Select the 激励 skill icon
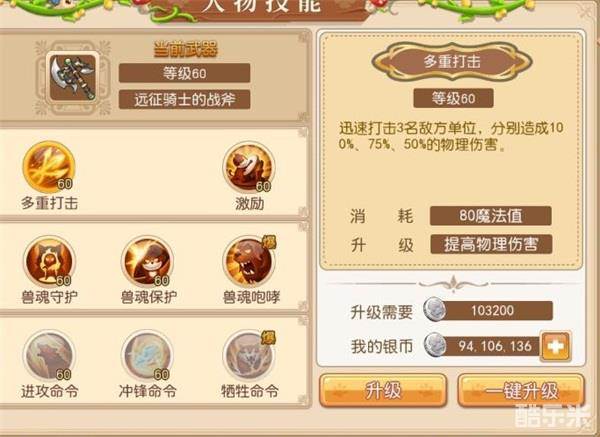The image size is (600, 437). [249, 167]
